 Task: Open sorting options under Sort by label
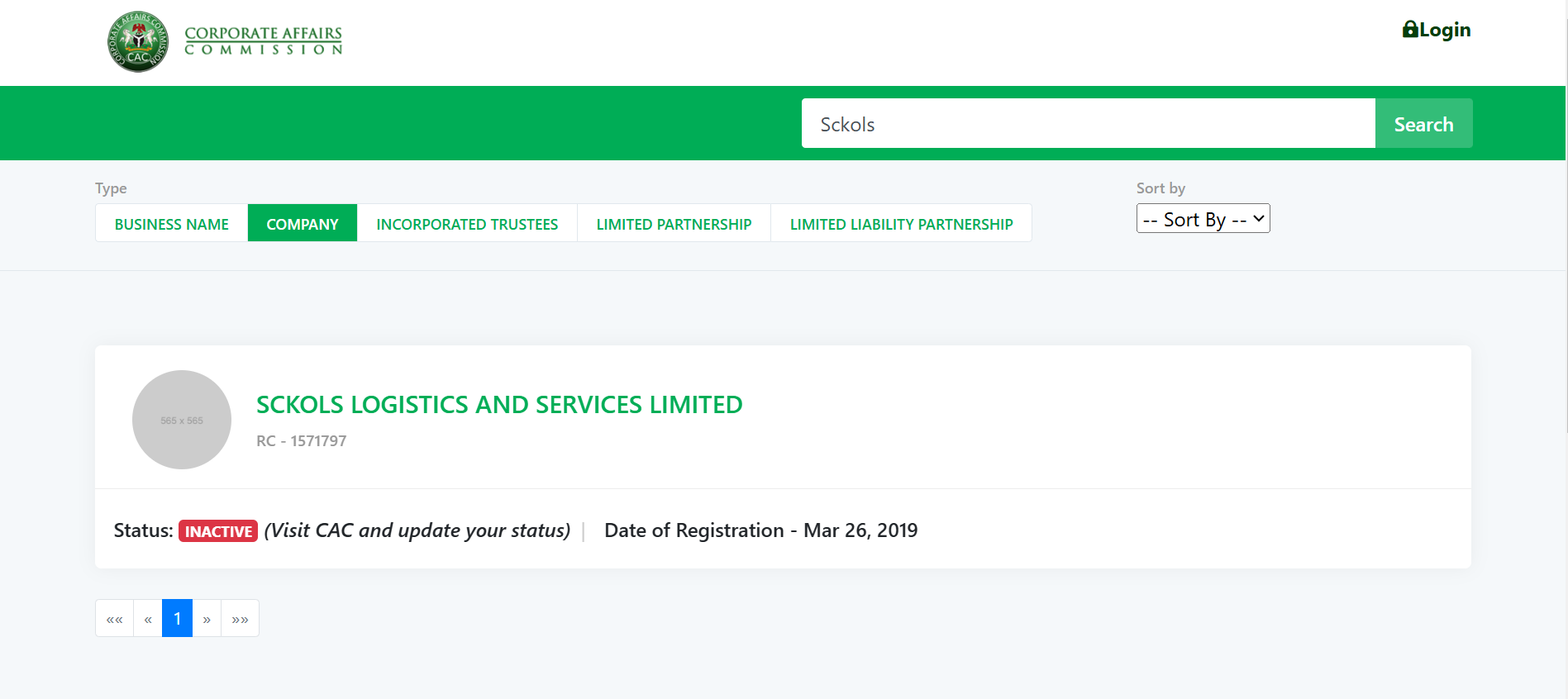coord(1203,218)
